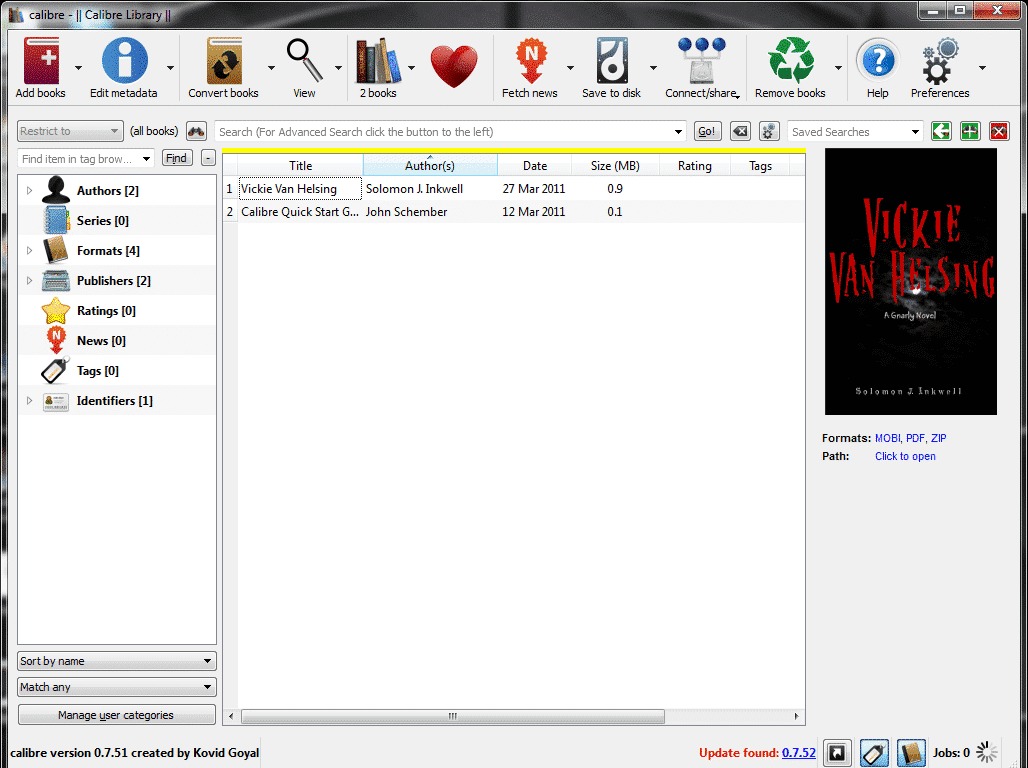This screenshot has height=768, width=1028.
Task: Sort by Title column header
Action: coord(300,166)
